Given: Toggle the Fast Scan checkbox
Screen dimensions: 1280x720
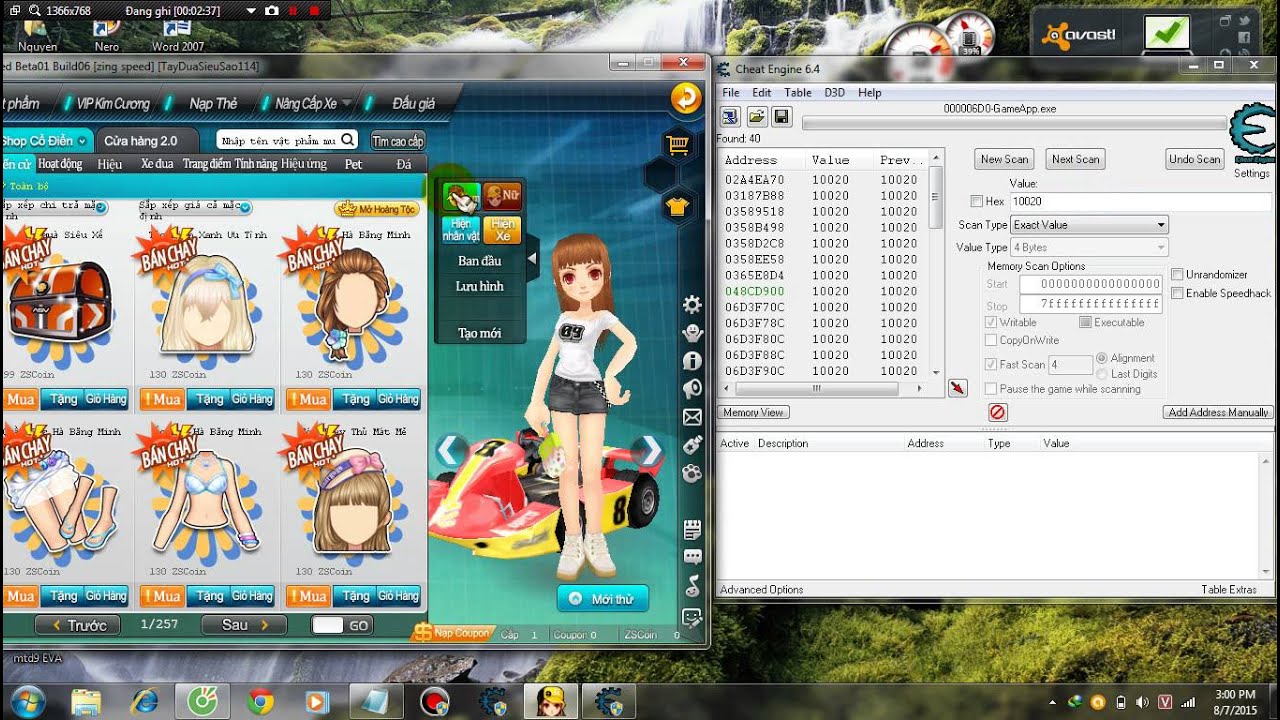Looking at the screenshot, I should [991, 365].
